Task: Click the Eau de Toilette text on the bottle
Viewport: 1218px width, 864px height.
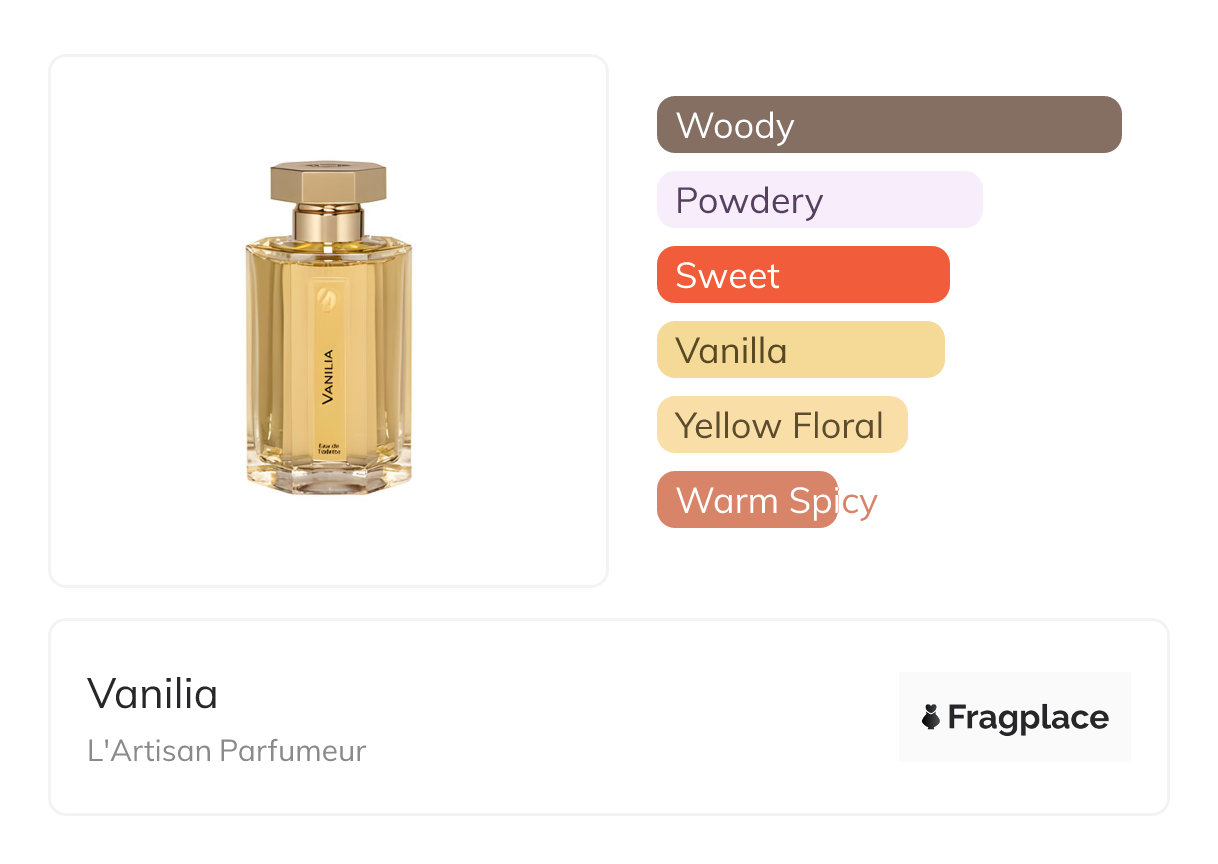Action: tap(329, 450)
